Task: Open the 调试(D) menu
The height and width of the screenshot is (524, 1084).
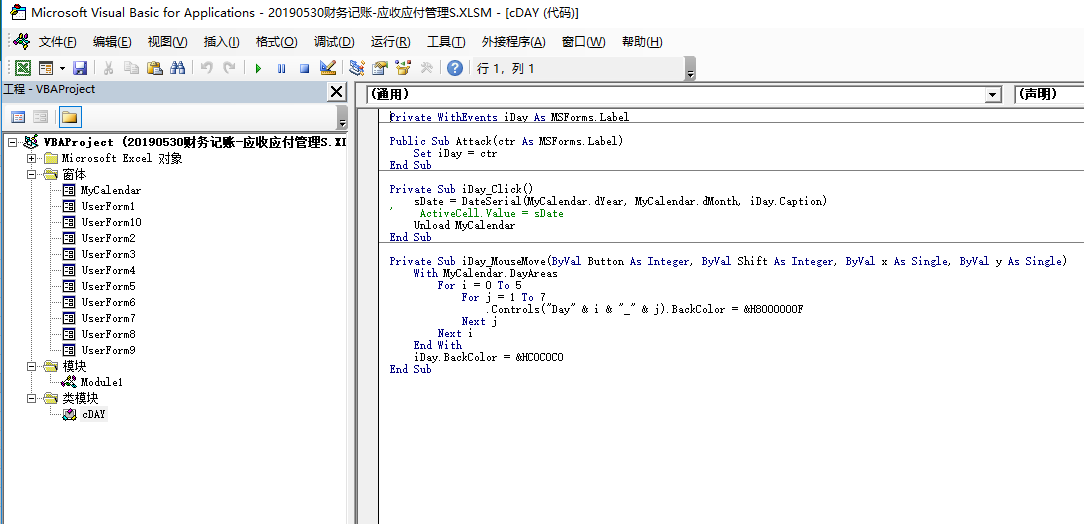Action: (334, 42)
